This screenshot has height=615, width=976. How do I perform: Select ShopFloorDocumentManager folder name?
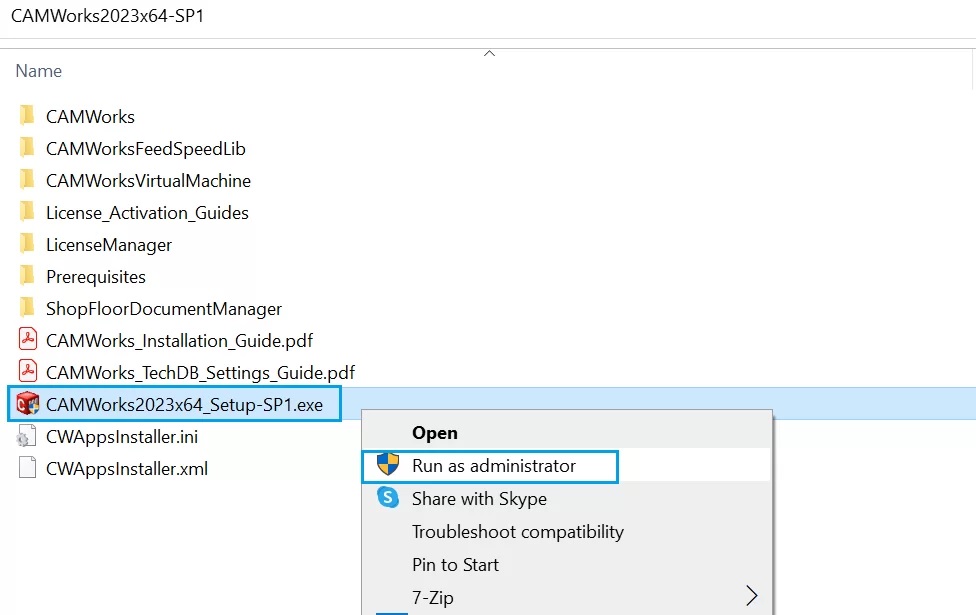(x=164, y=309)
